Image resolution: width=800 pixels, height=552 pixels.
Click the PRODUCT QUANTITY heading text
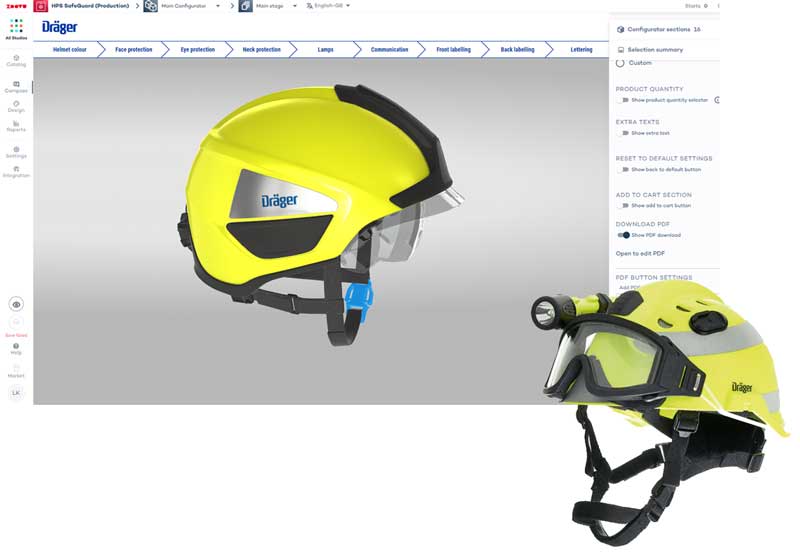(649, 89)
